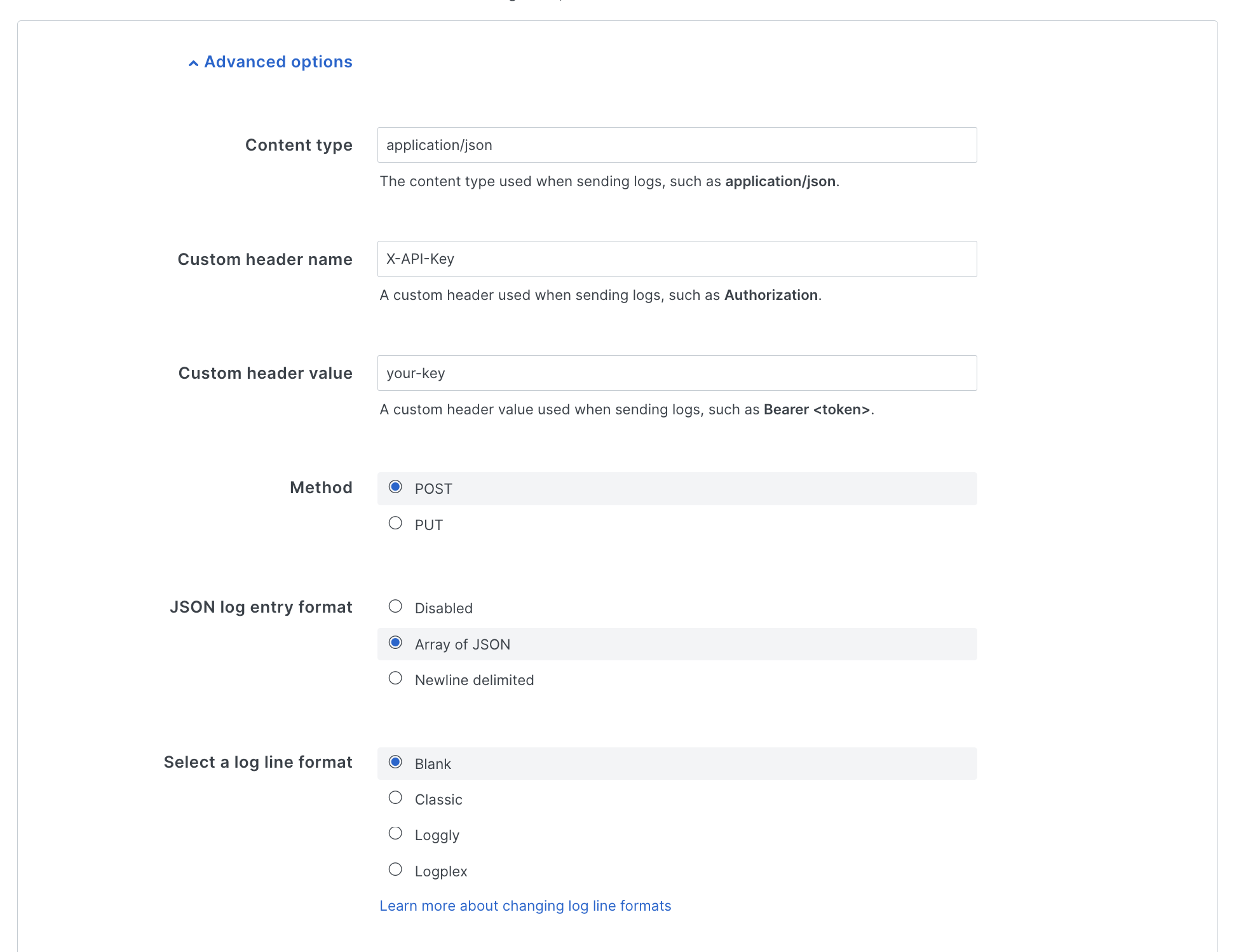
Task: Click the Advanced options heading
Action: 278,62
